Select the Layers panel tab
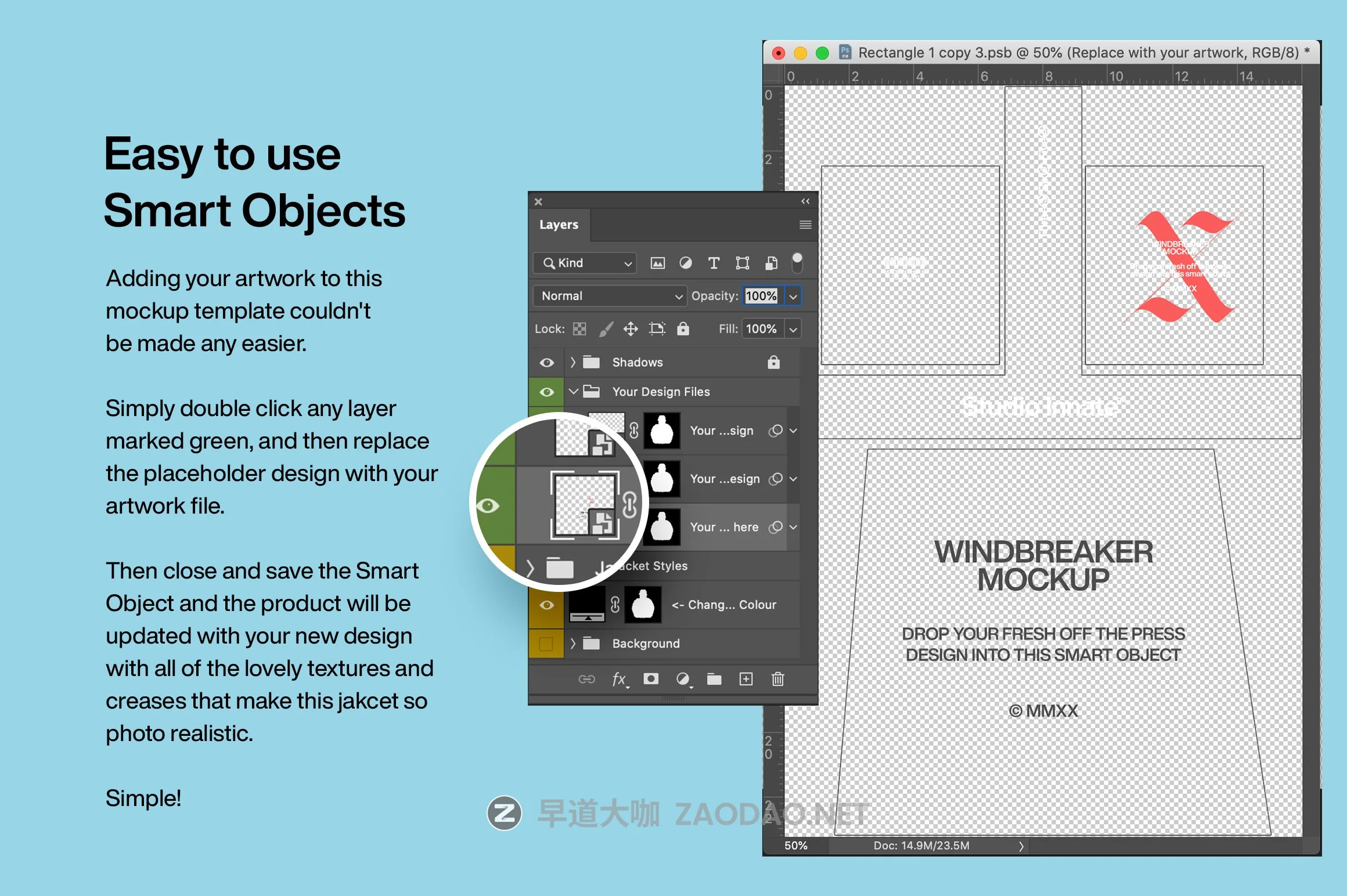 (x=559, y=225)
